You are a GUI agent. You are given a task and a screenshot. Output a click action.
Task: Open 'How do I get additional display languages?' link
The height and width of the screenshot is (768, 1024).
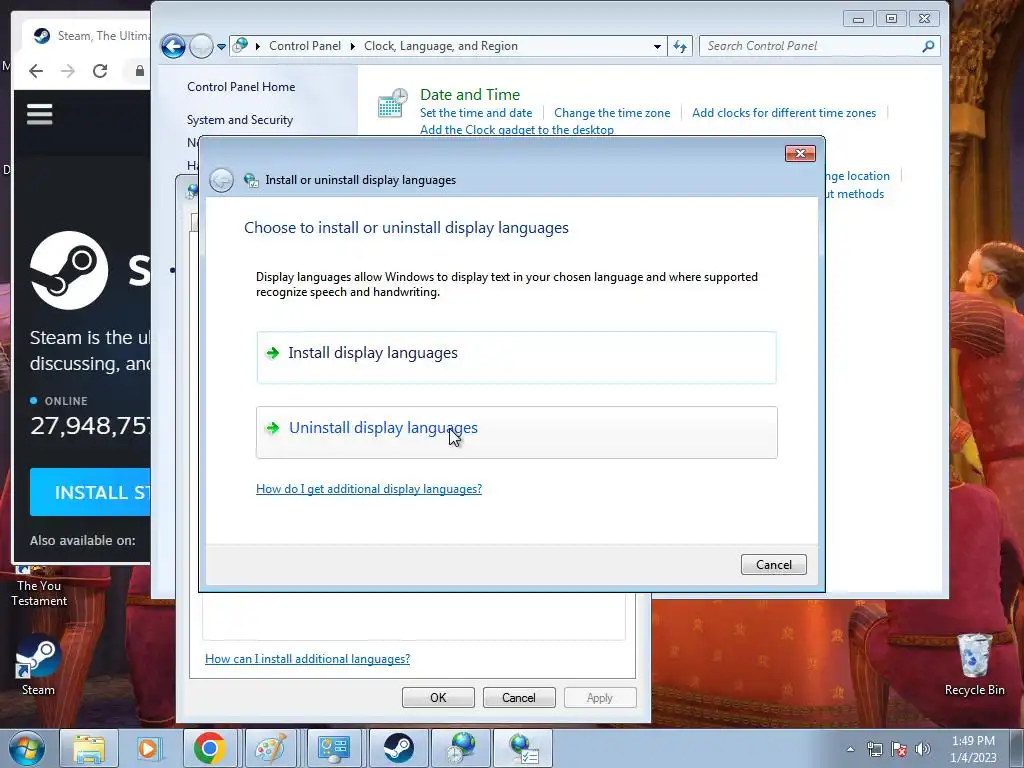[369, 489]
